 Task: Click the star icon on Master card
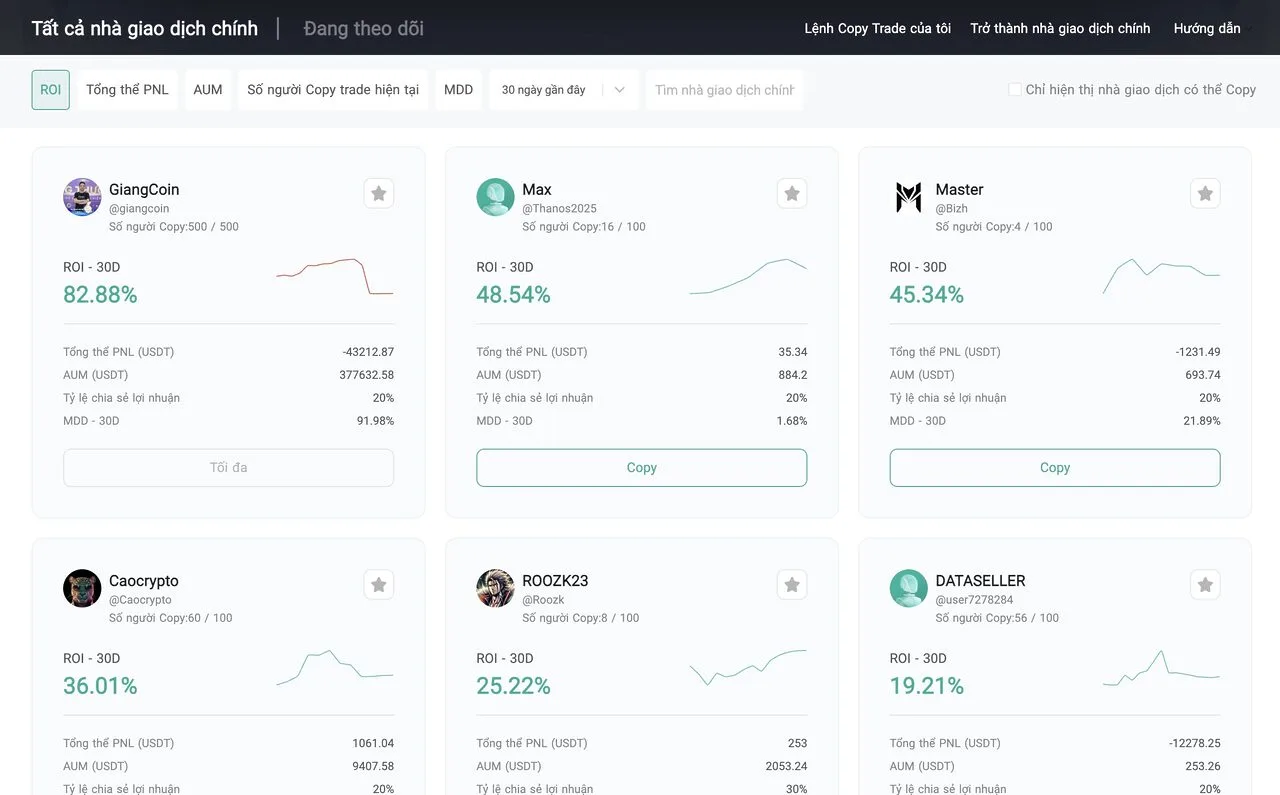coord(1205,194)
